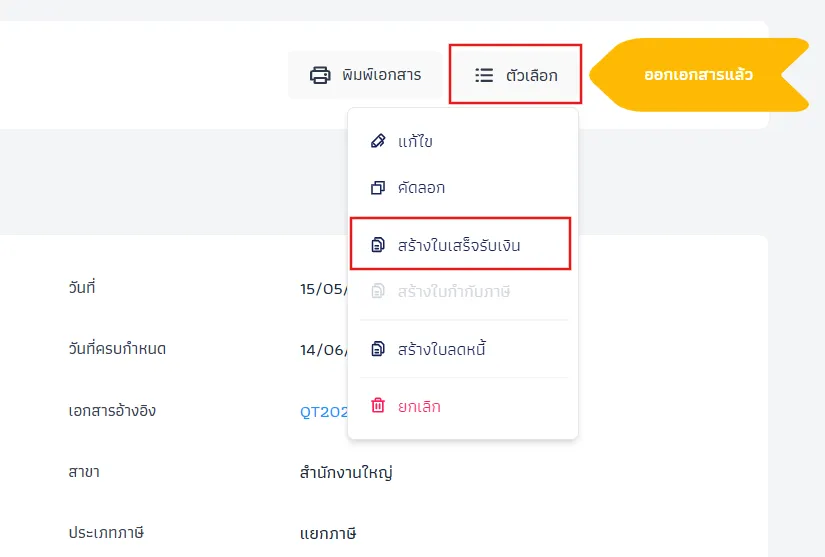Choose คัดลอก from the options menu
Image resolution: width=825 pixels, height=557 pixels.
pos(463,188)
